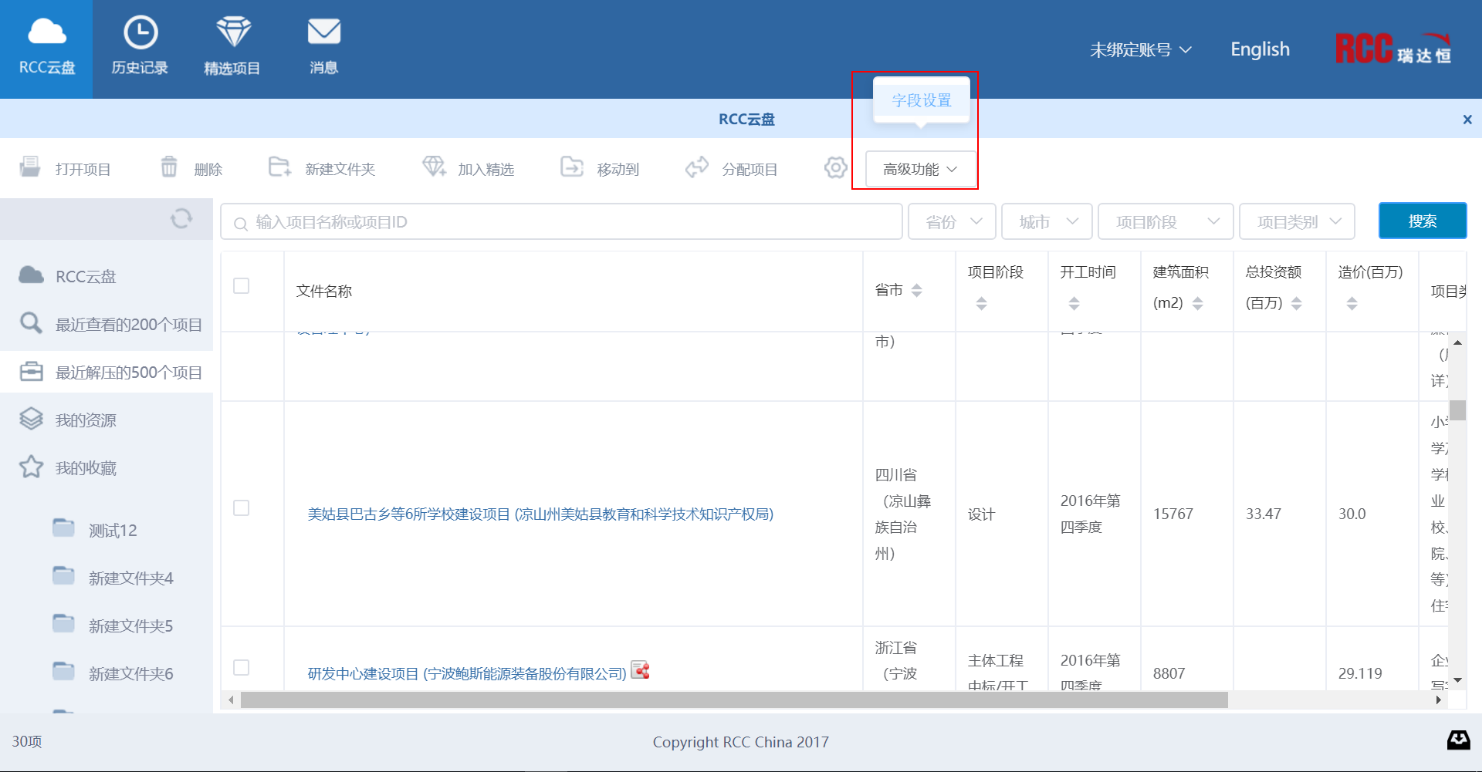The height and width of the screenshot is (773, 1482).
Task: Click the RCC 瑞达恒 logo
Action: tap(1393, 49)
